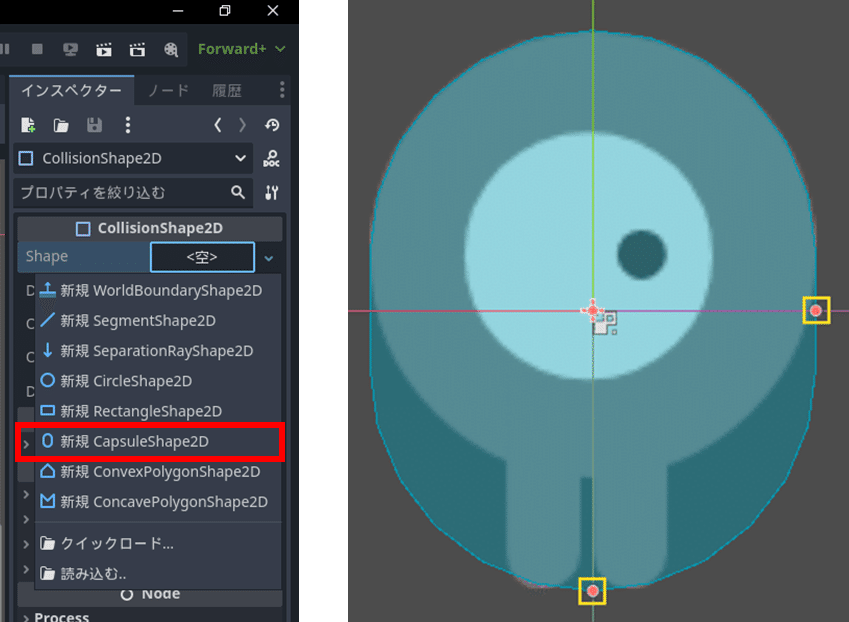Open the CollisionShape2D object selector dropdown
The image size is (849, 622).
pyautogui.click(x=133, y=159)
